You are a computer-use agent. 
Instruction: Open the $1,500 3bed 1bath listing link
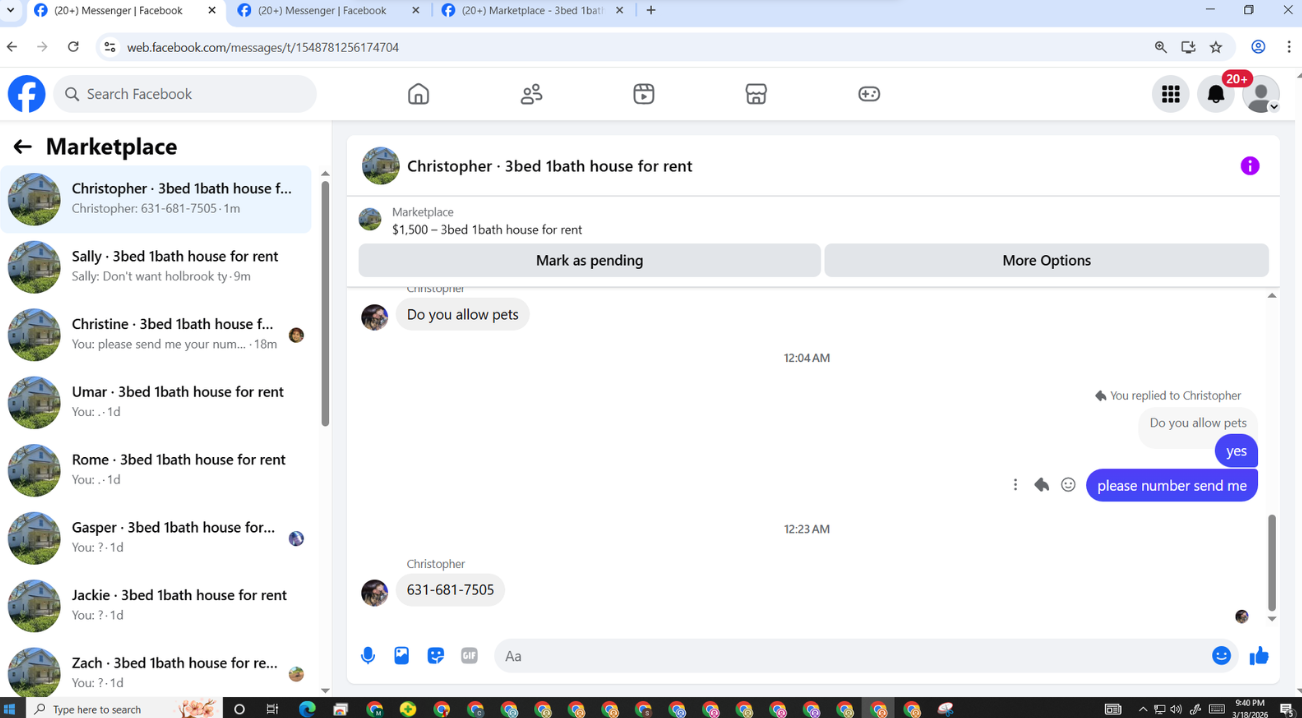[487, 230]
